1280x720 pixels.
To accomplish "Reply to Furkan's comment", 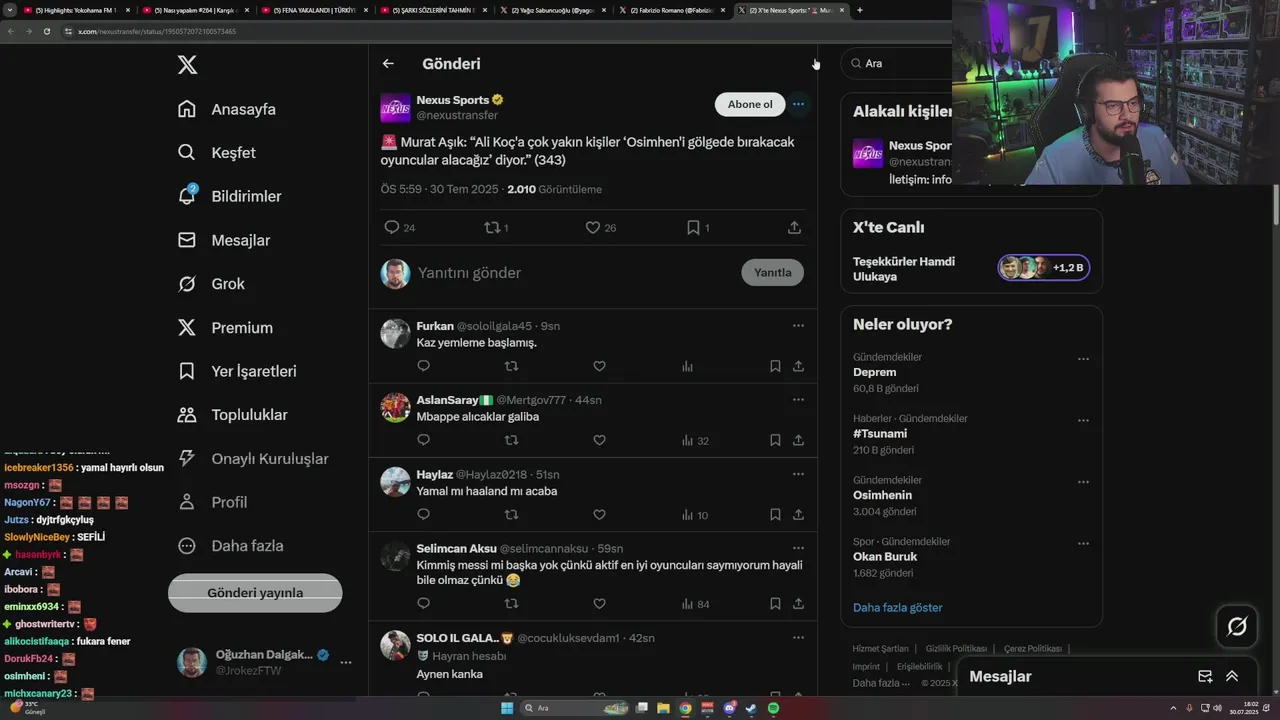I will 423,366.
